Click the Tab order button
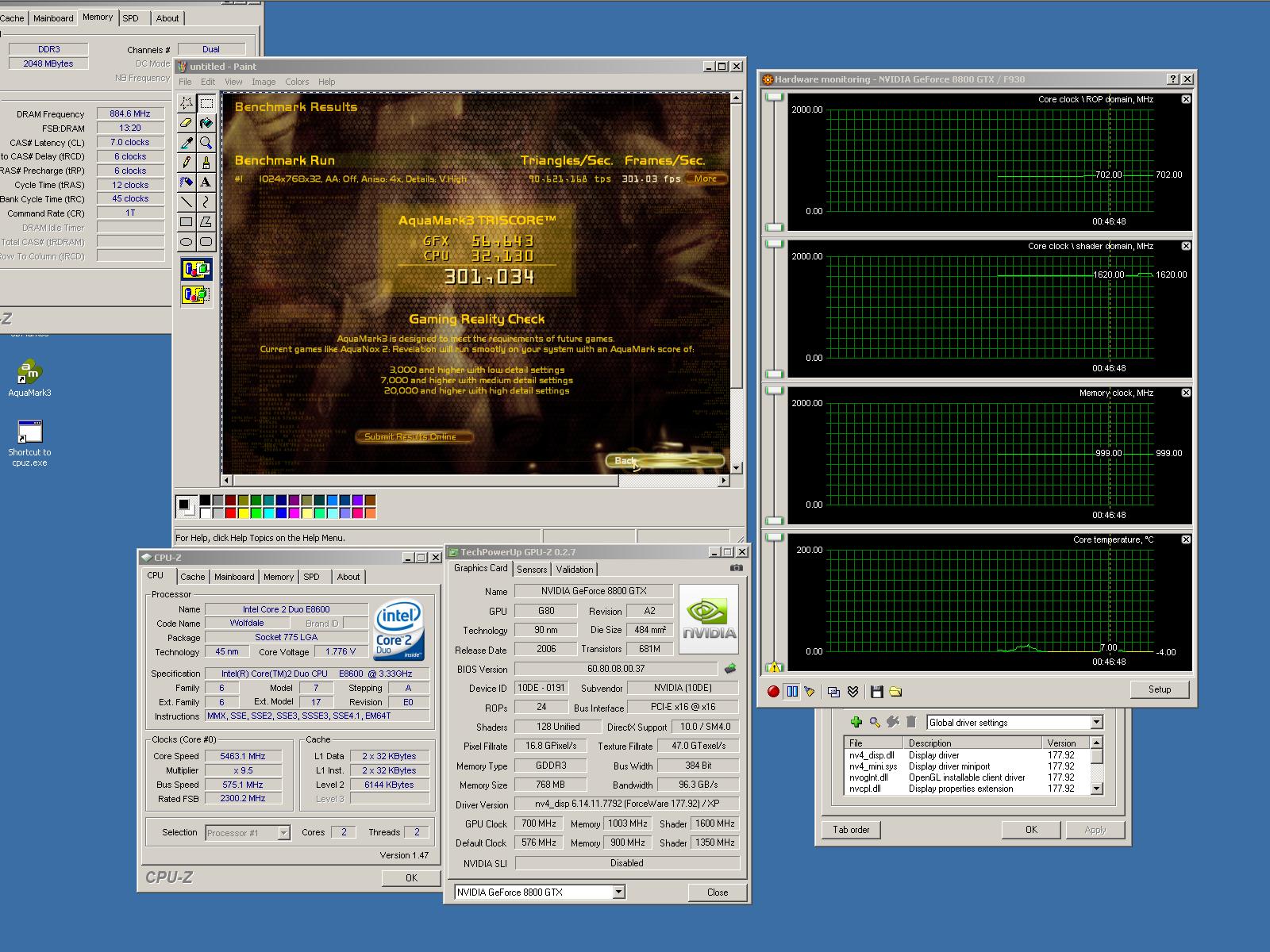 click(x=851, y=830)
